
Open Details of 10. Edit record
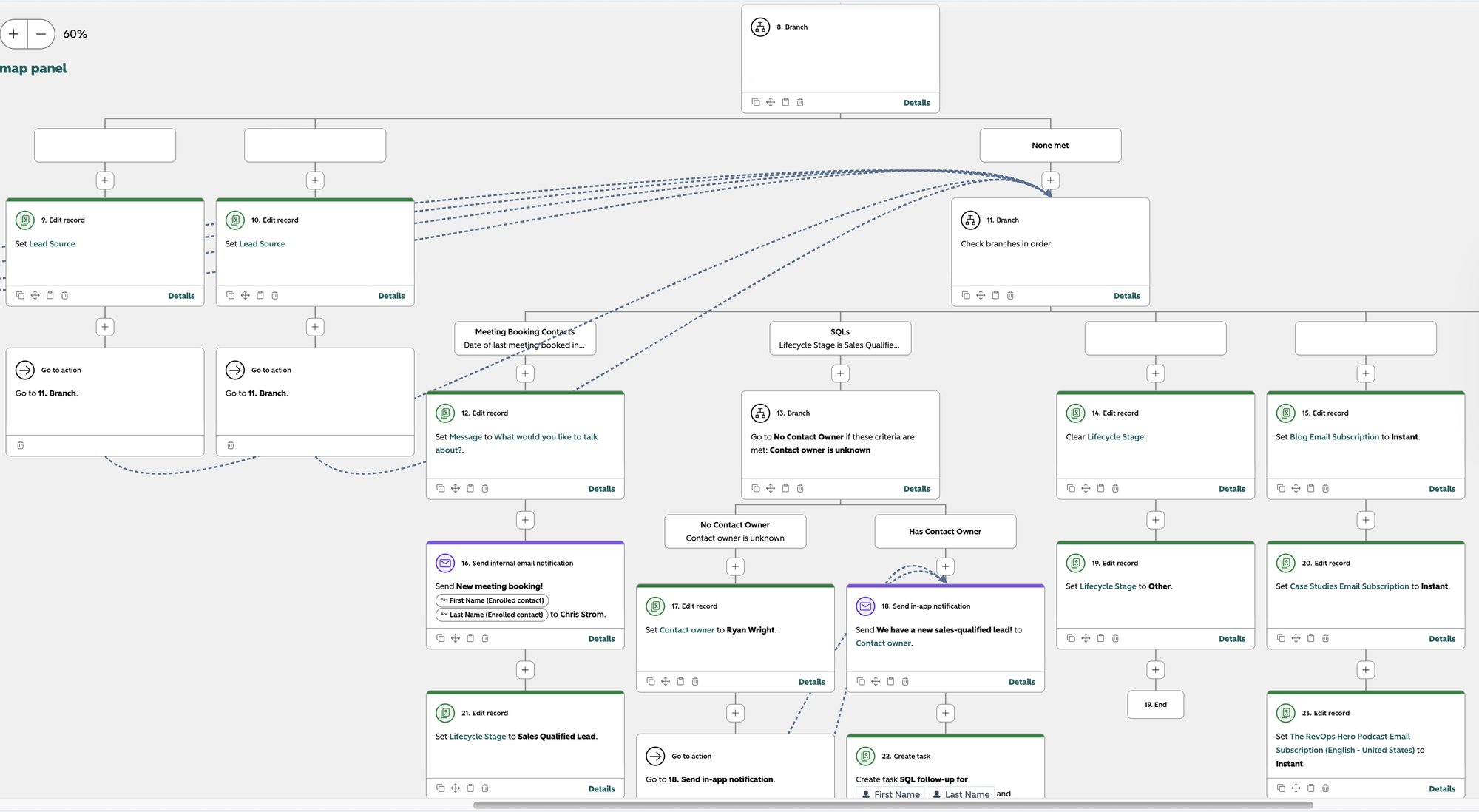click(x=391, y=296)
